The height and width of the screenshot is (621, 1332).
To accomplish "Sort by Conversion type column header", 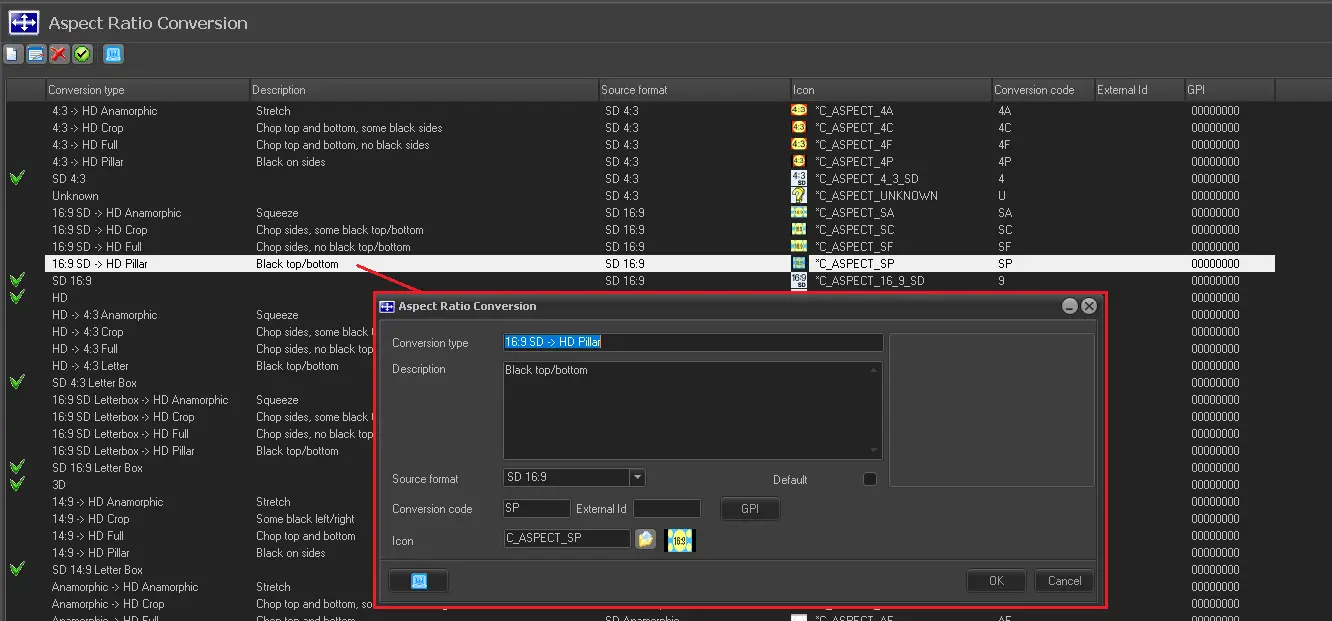I will [x=147, y=90].
